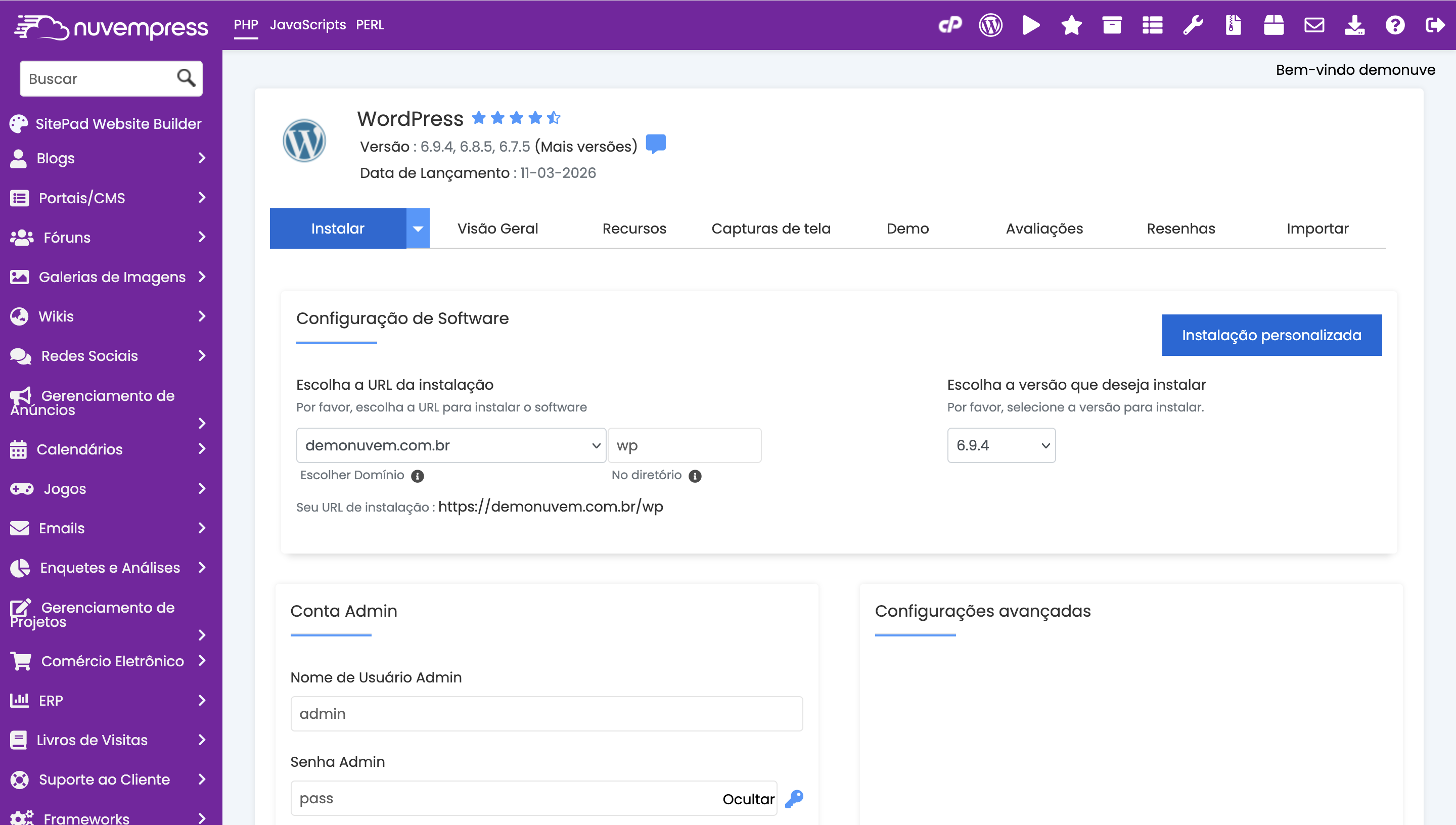
Task: Switch to the PHP scripts tab
Action: click(246, 25)
